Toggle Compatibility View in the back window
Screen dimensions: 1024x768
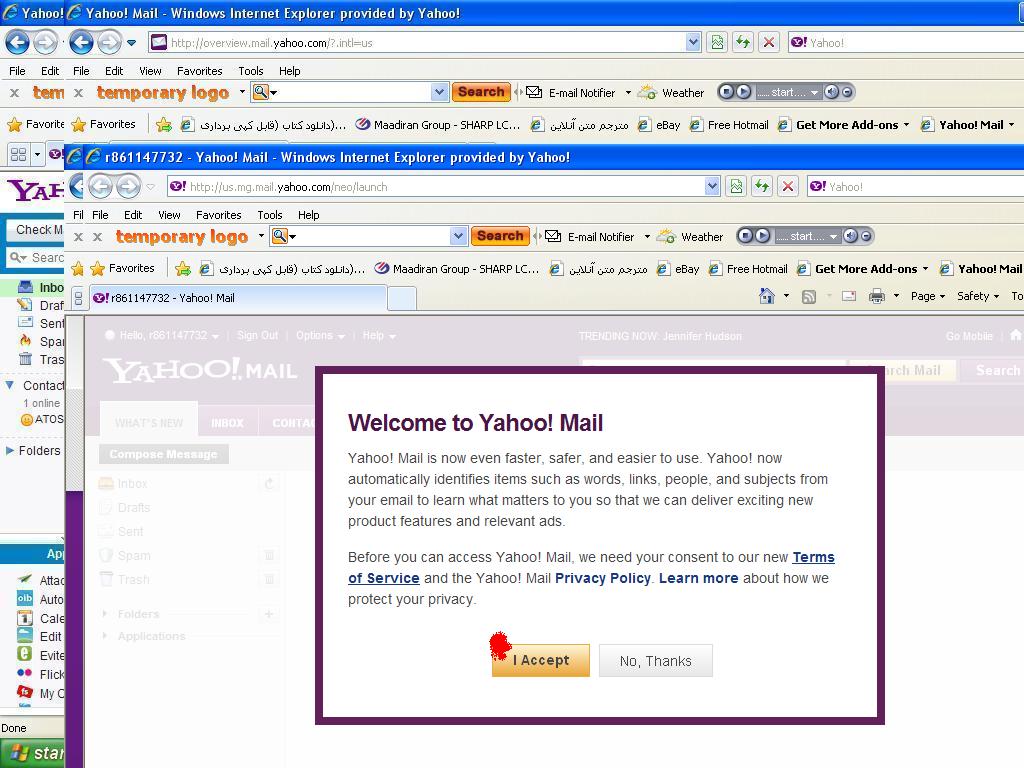[x=717, y=42]
